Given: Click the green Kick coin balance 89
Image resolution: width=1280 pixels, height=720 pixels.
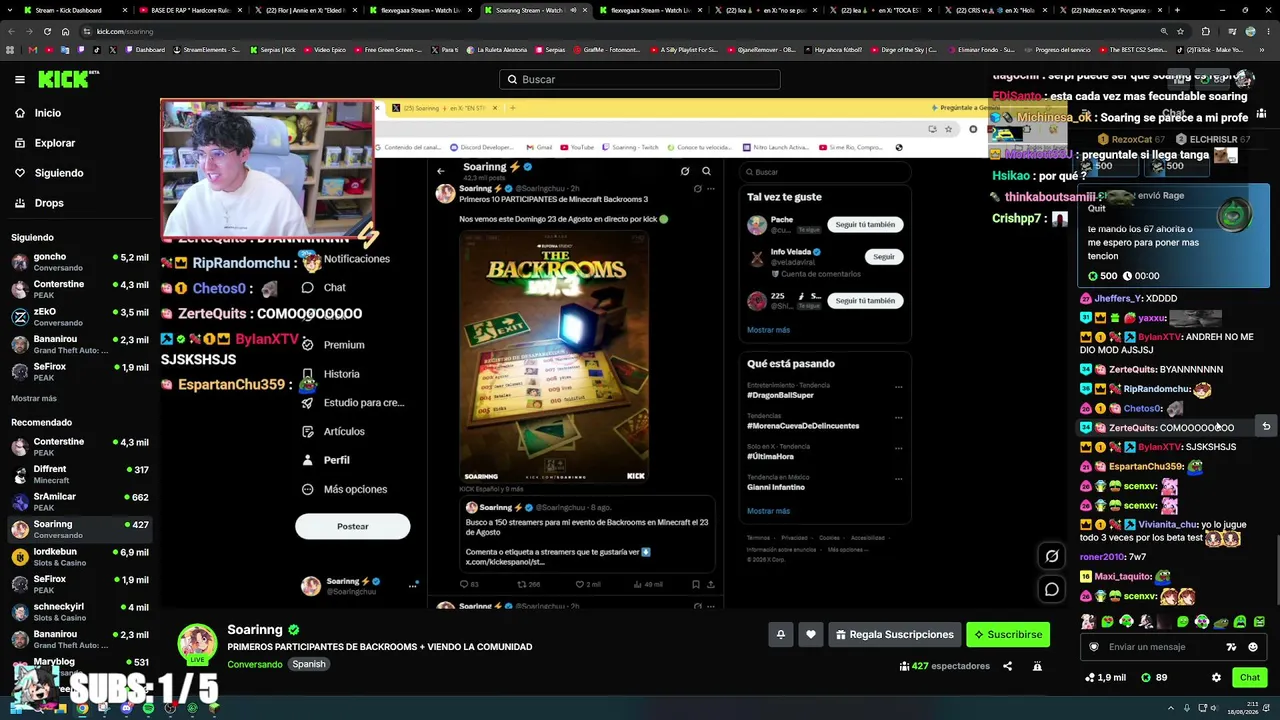Looking at the screenshot, I should [1154, 678].
